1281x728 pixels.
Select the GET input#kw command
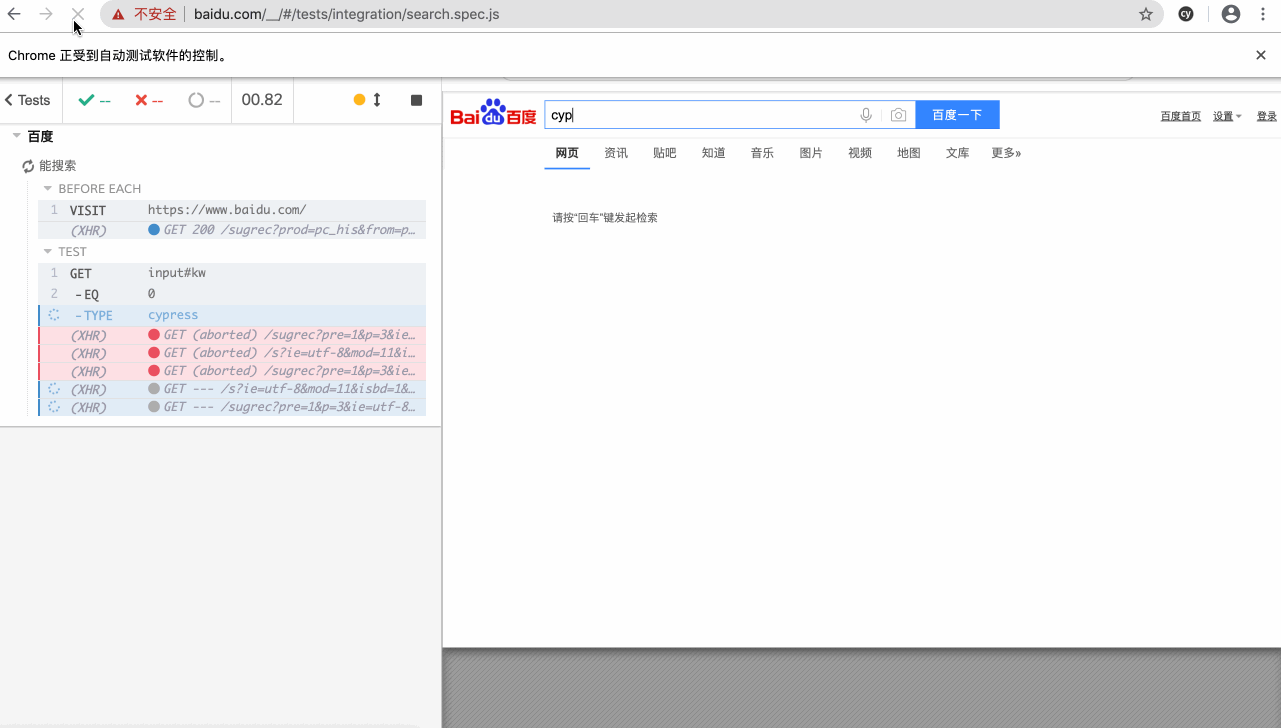pyautogui.click(x=232, y=273)
